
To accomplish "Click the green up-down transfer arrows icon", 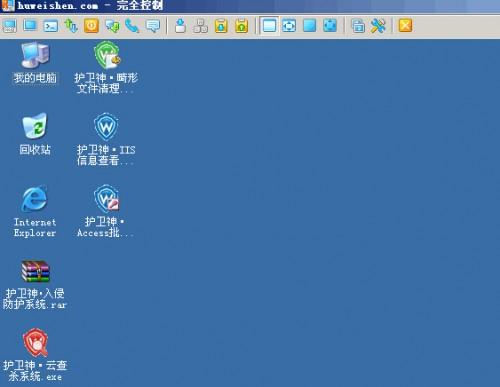I will click(71, 26).
